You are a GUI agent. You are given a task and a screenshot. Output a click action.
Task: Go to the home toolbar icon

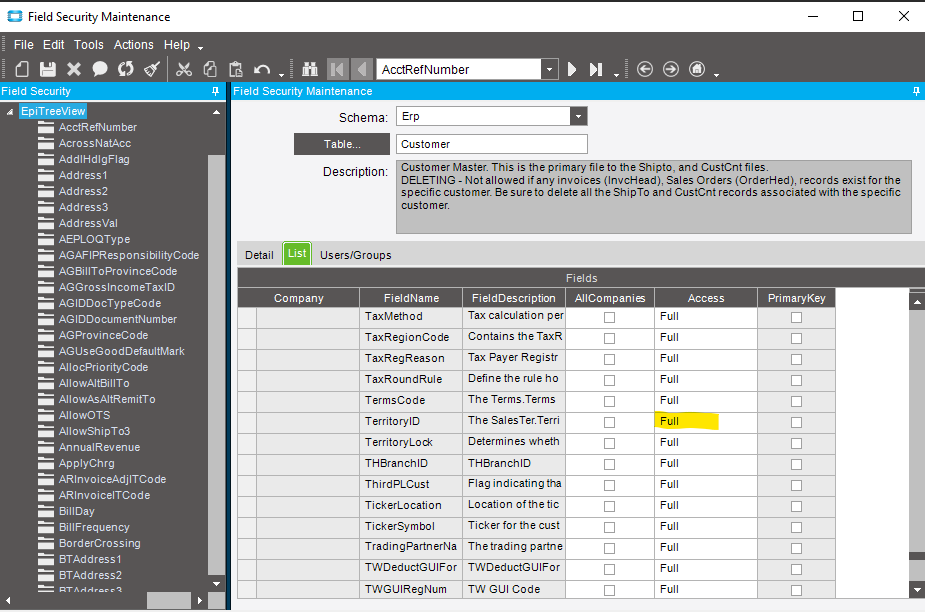click(697, 69)
